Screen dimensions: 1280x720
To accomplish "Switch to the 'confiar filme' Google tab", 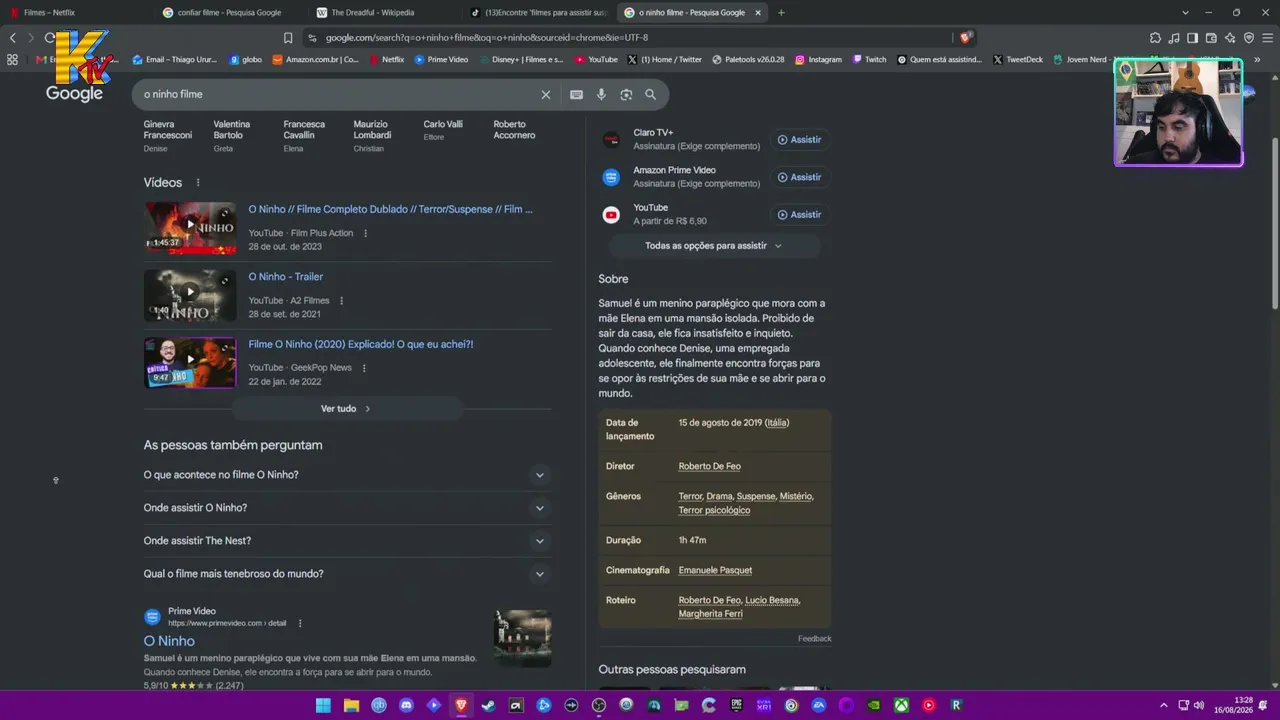I will tap(230, 13).
